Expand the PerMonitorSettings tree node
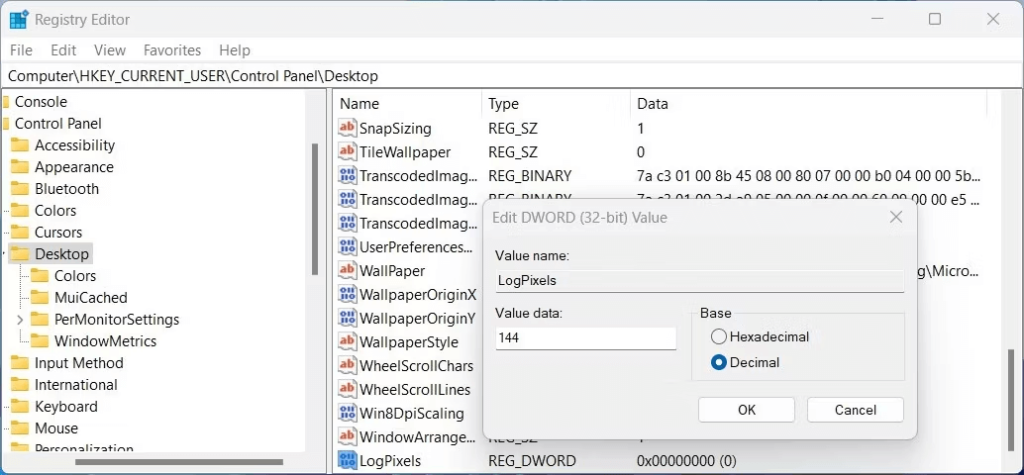1024x475 pixels. click(x=19, y=320)
